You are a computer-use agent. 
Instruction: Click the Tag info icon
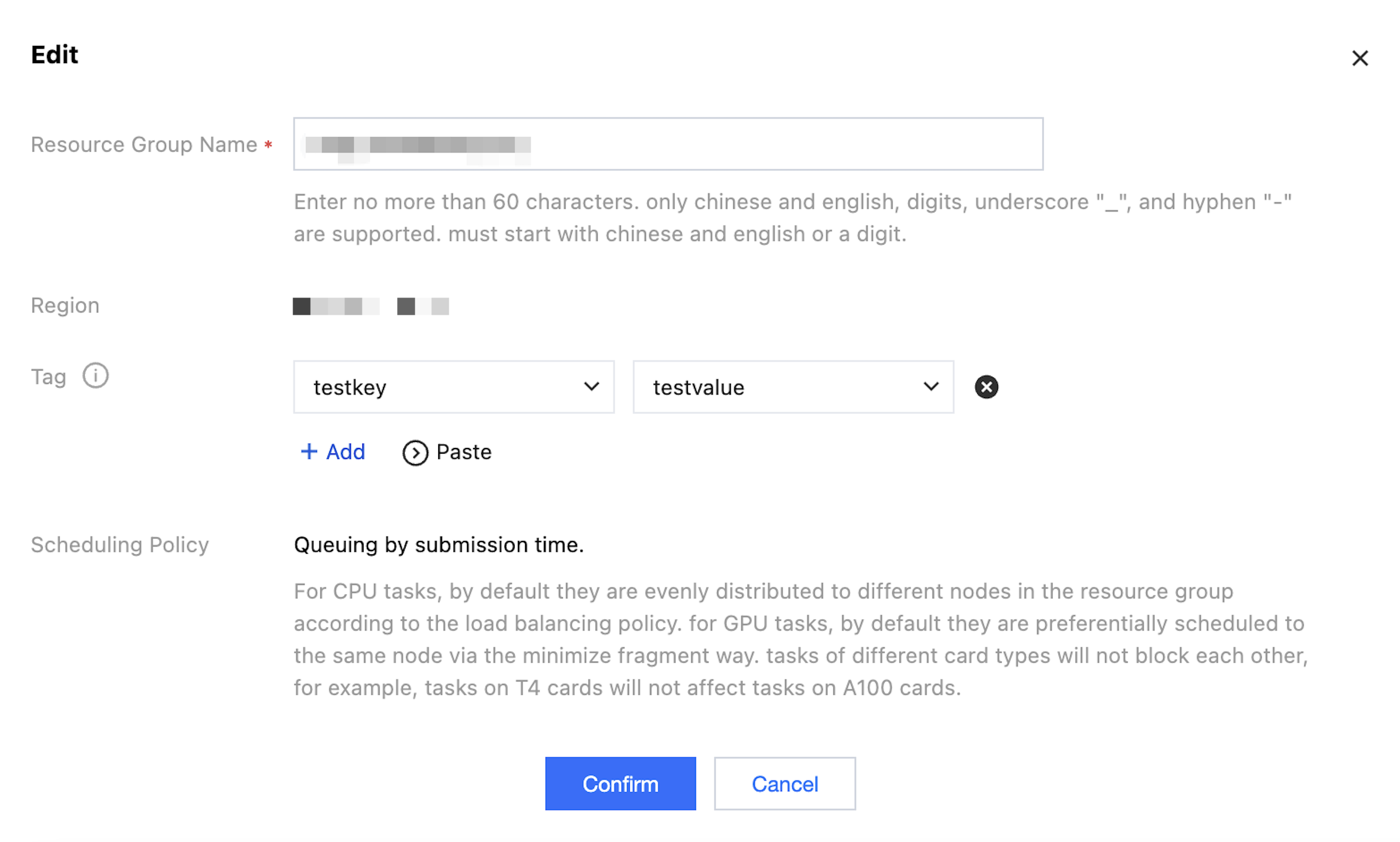(x=95, y=376)
